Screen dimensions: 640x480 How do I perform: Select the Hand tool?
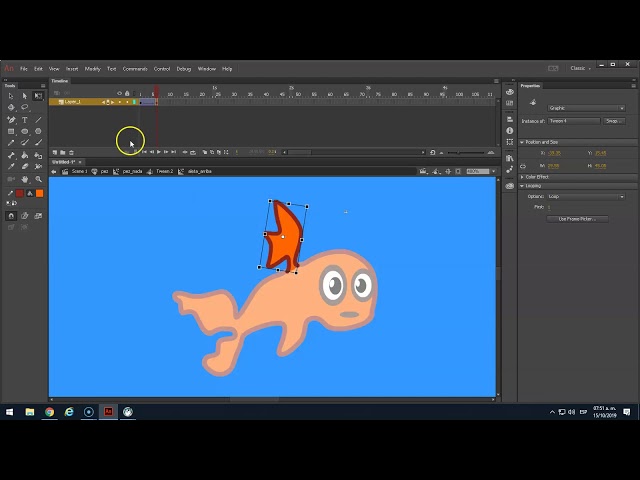point(24,179)
